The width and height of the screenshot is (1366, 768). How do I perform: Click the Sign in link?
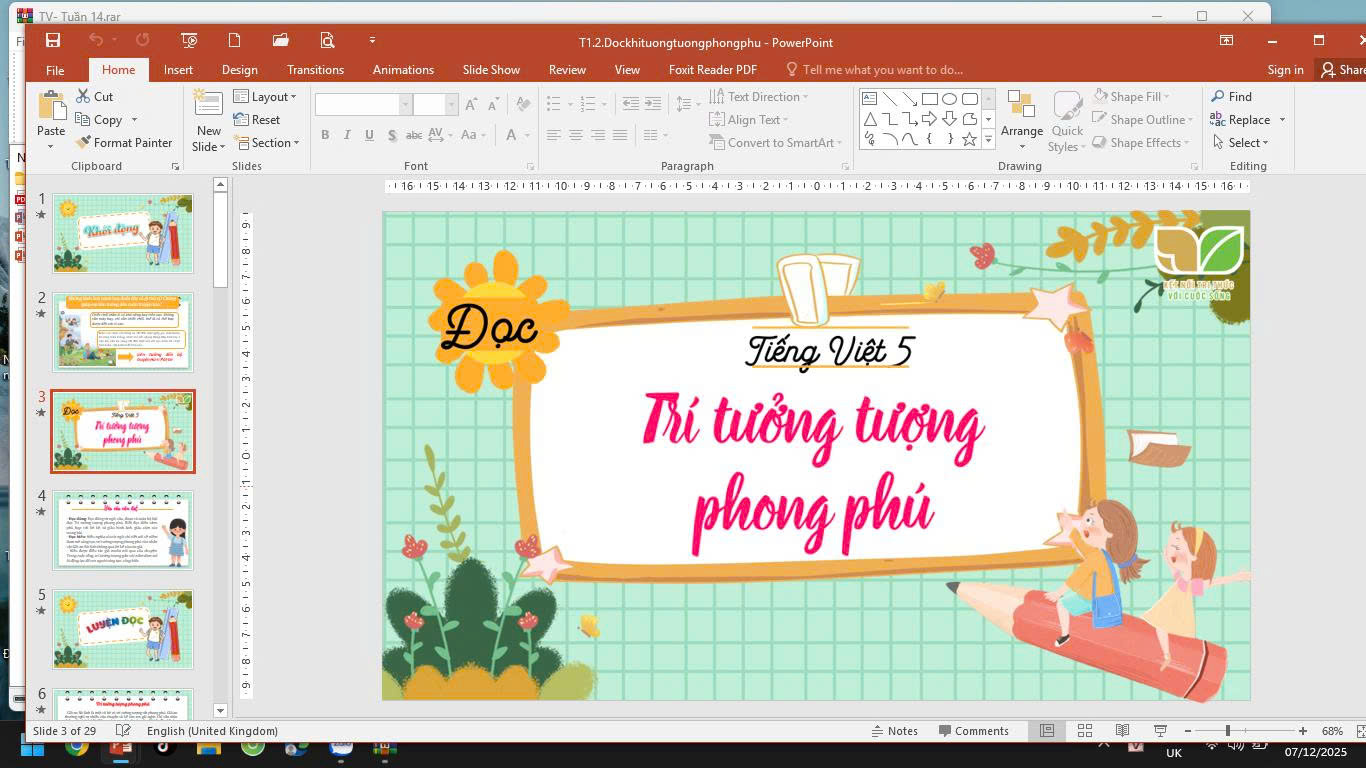pos(1285,70)
